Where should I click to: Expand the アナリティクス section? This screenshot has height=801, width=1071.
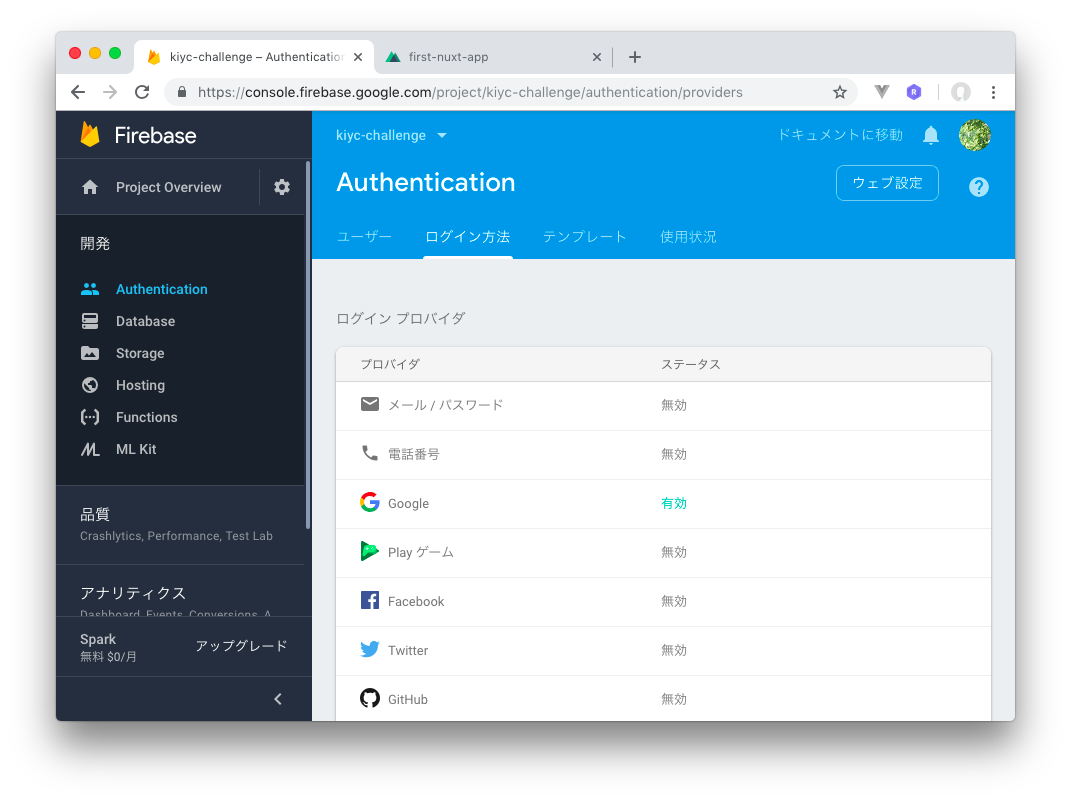coord(180,591)
